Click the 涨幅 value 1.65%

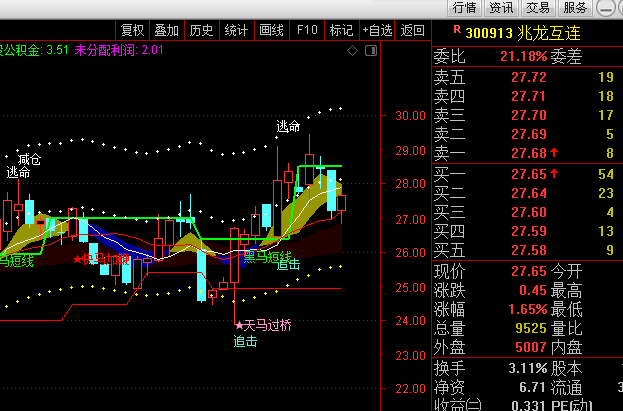click(x=528, y=309)
